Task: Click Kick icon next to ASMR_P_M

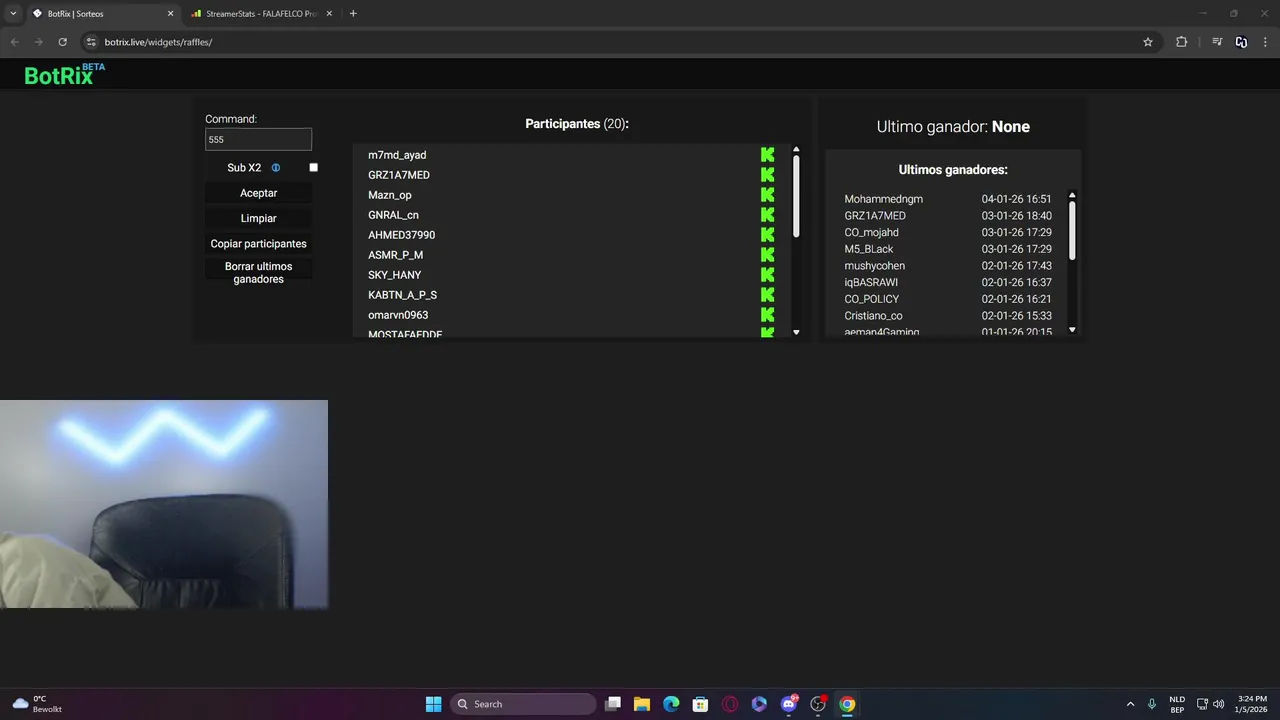Action: (767, 255)
